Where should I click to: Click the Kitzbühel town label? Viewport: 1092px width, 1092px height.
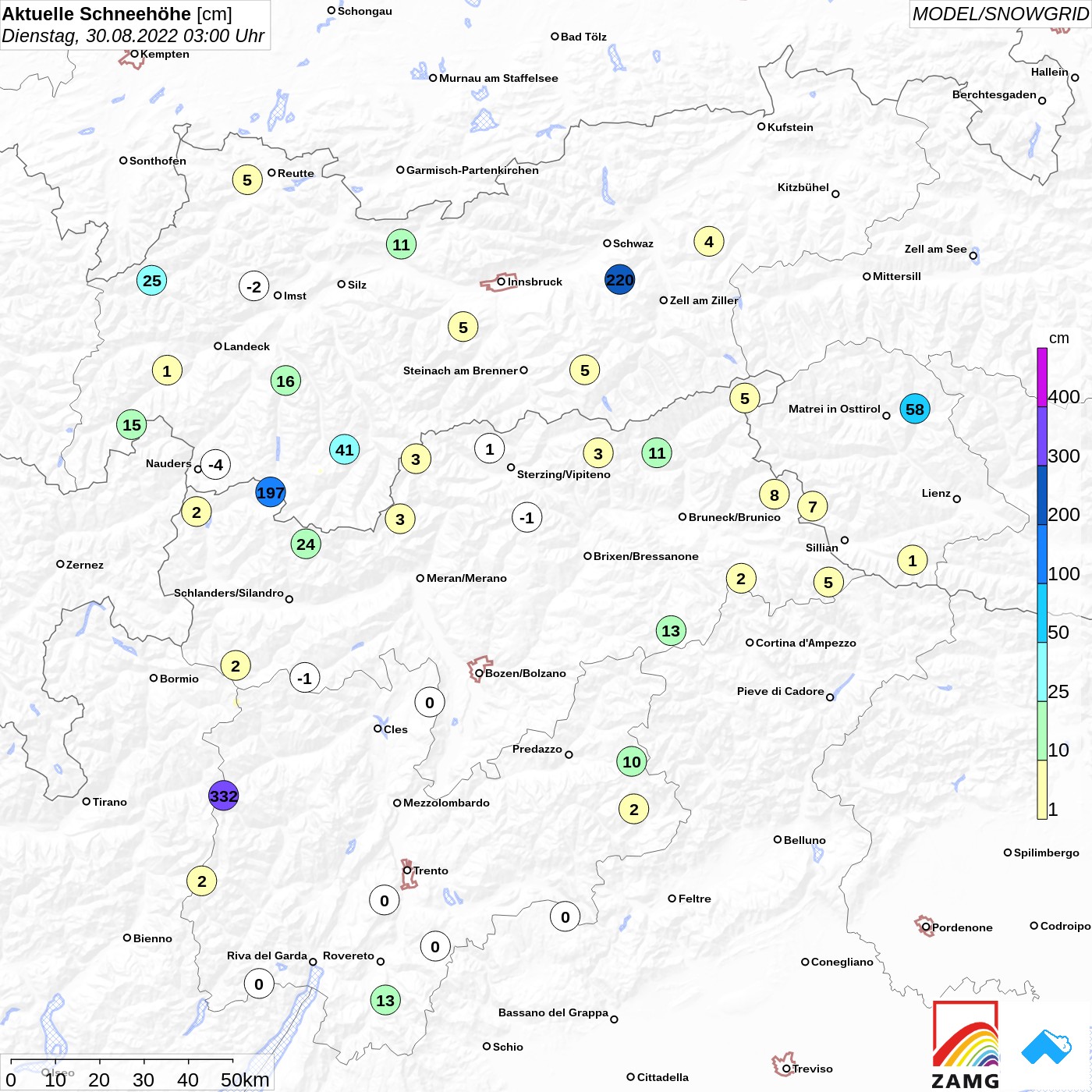(x=803, y=187)
